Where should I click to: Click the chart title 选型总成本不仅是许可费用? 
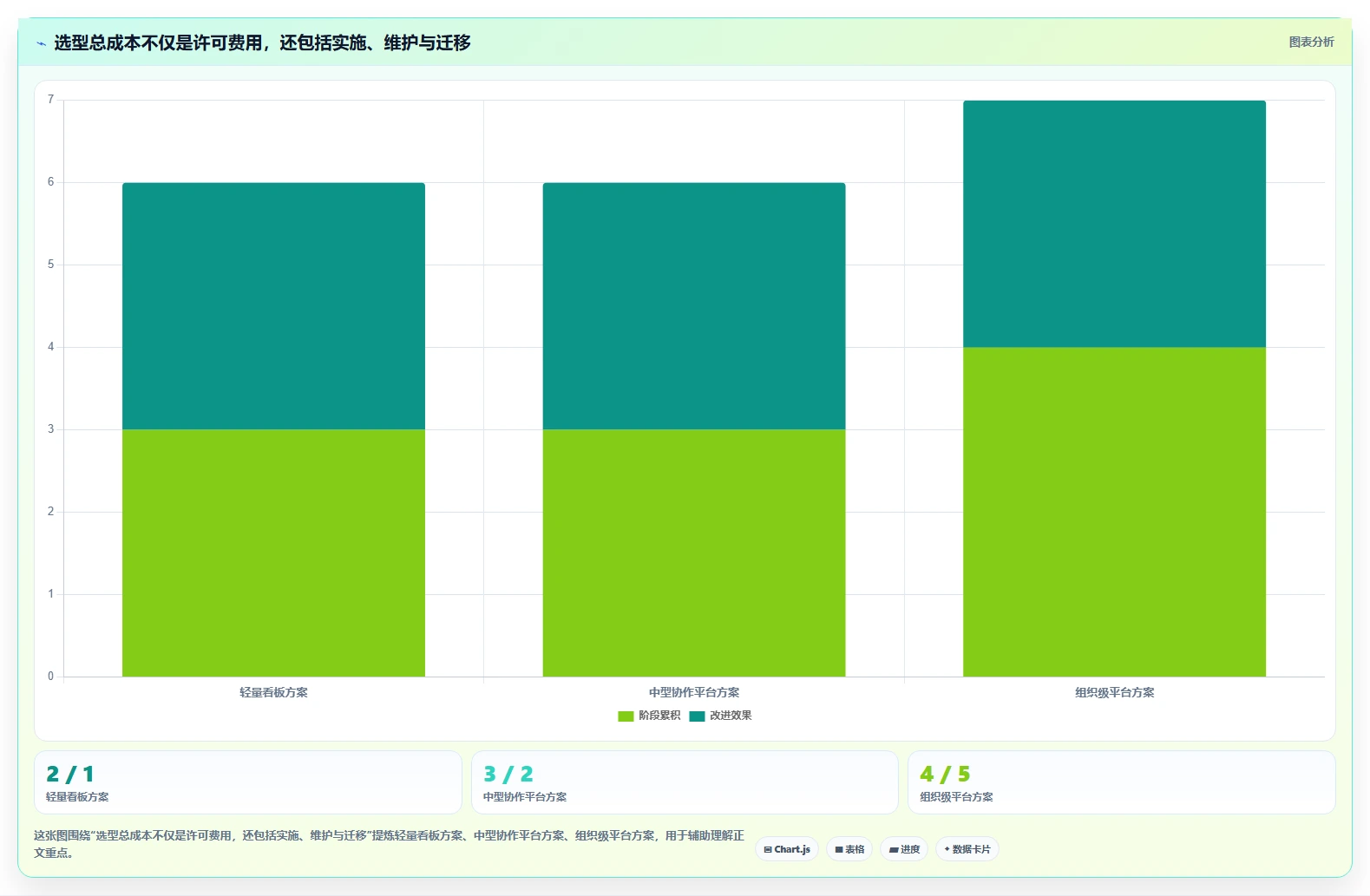262,43
